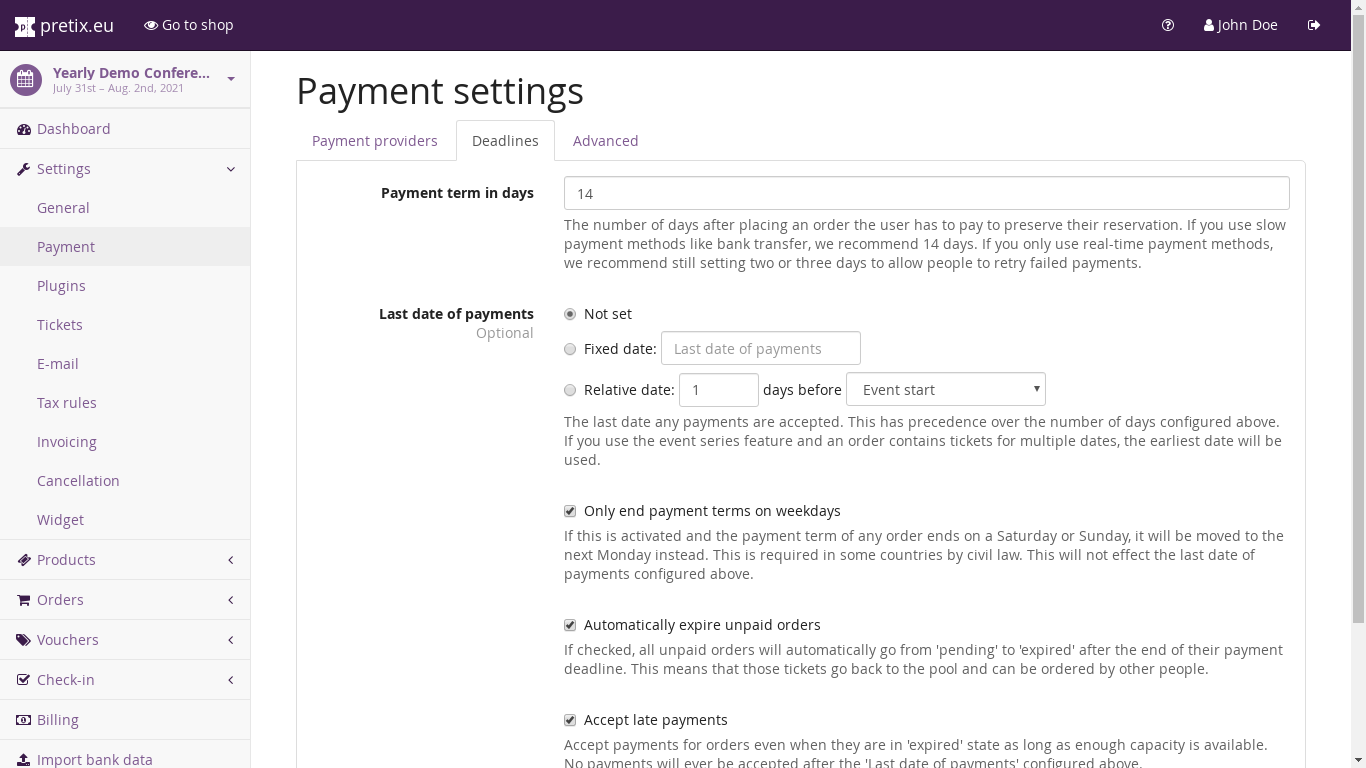Open the Advanced tab
Image resolution: width=1366 pixels, height=768 pixels.
pyautogui.click(x=605, y=141)
